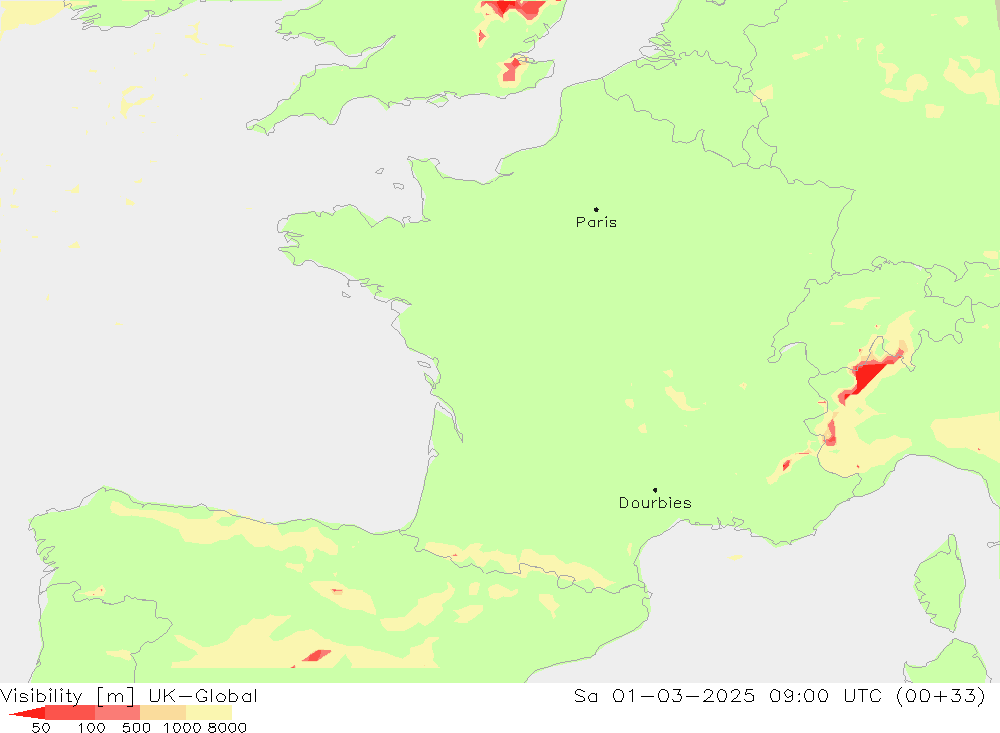Screen dimensions: 1000x733
Task: Click the orange 500–1000 m legend swatch
Action: click(x=163, y=713)
